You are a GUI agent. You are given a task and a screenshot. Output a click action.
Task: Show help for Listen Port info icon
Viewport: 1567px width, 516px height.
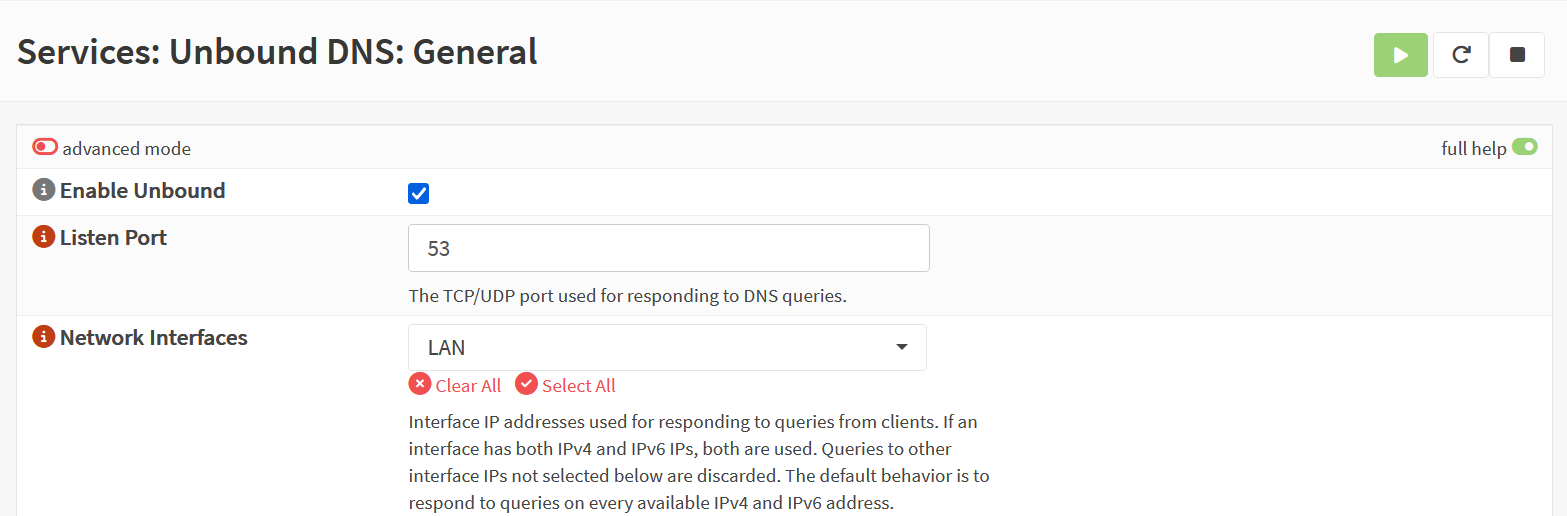[x=43, y=237]
